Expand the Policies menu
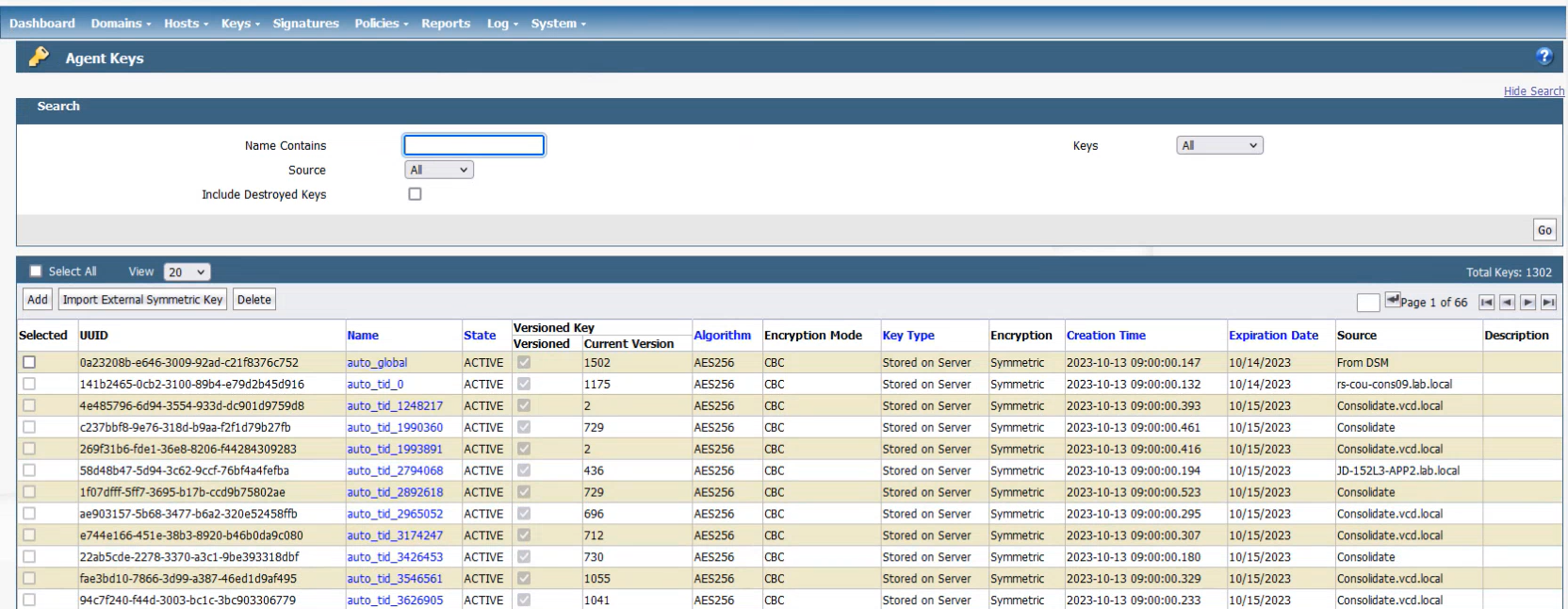This screenshot has height=609, width=1568. [x=382, y=24]
